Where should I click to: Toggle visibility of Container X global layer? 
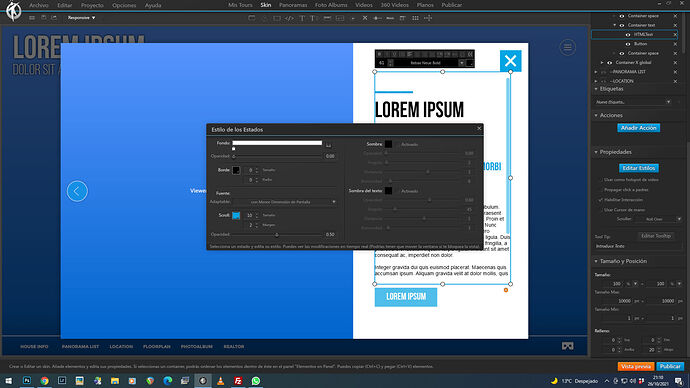(x=609, y=62)
